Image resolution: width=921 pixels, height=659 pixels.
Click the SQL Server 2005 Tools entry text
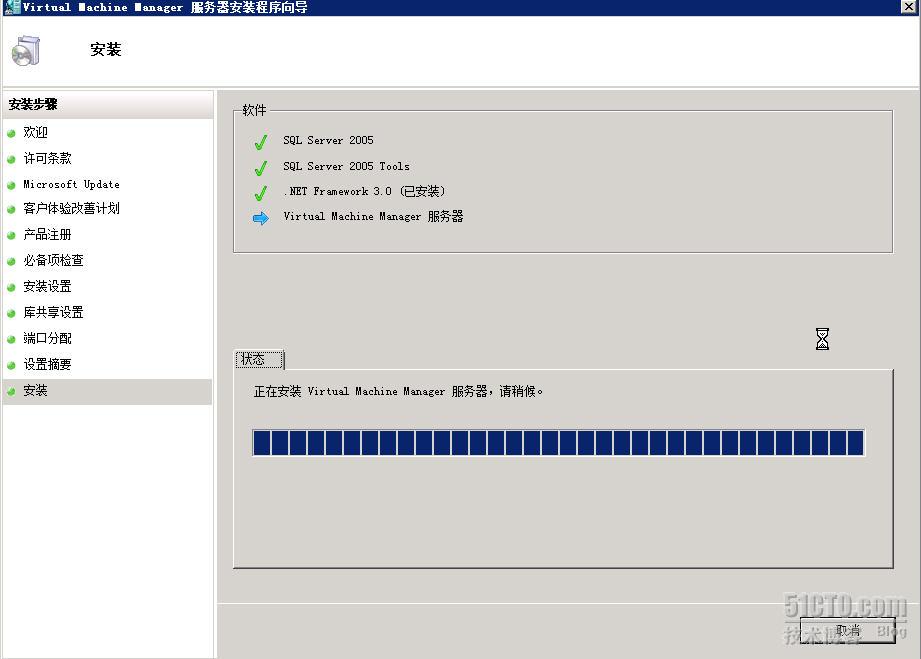coord(346,166)
